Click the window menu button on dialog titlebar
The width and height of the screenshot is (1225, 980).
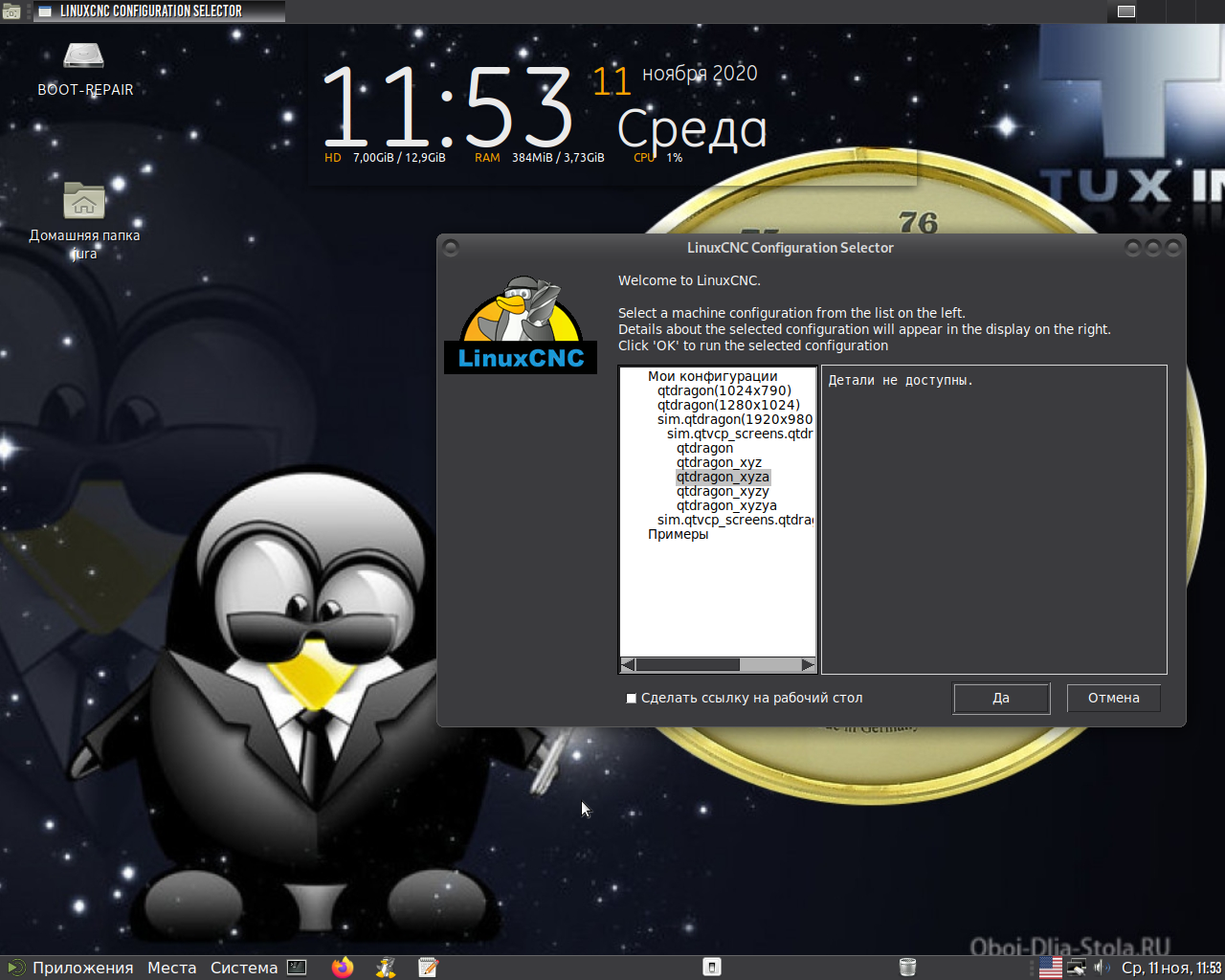[451, 248]
